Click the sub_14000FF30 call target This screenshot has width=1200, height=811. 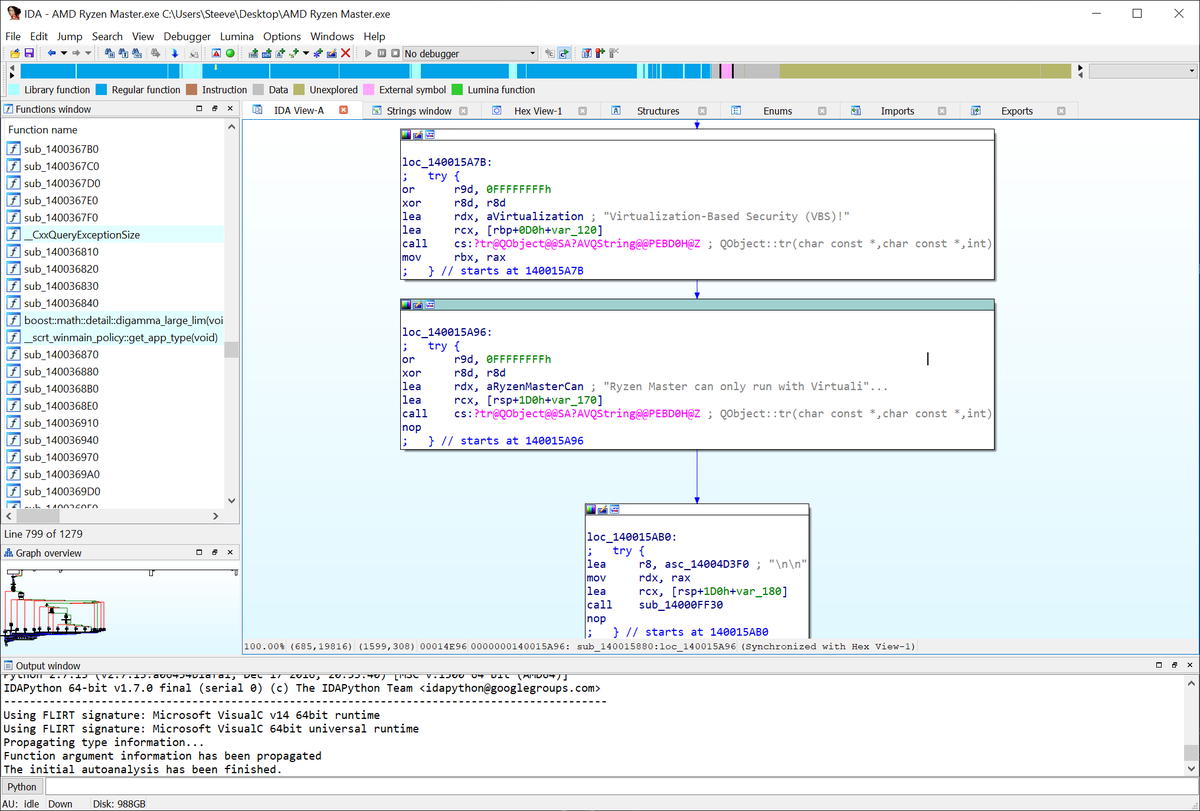pyautogui.click(x=680, y=605)
